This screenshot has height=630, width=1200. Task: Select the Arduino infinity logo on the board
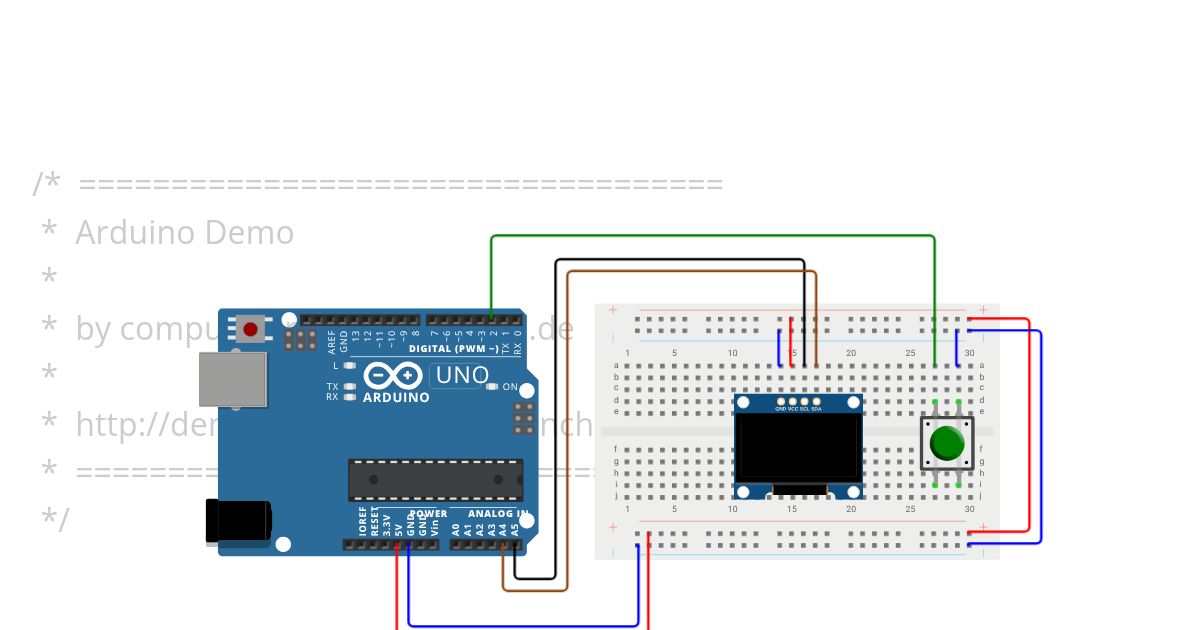[392, 374]
